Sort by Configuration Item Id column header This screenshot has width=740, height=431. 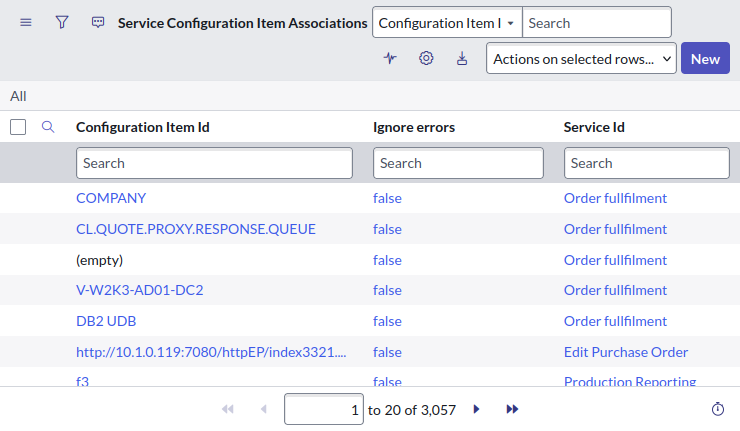[x=143, y=127]
